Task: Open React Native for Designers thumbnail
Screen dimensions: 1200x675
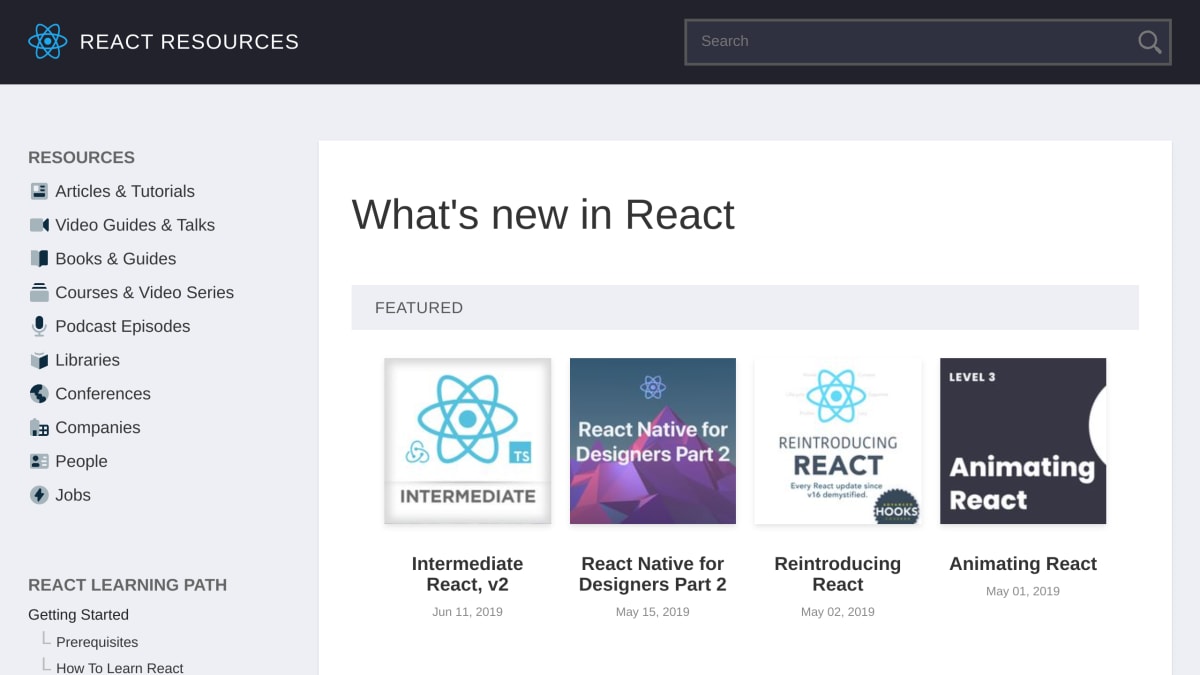Action: coord(653,441)
